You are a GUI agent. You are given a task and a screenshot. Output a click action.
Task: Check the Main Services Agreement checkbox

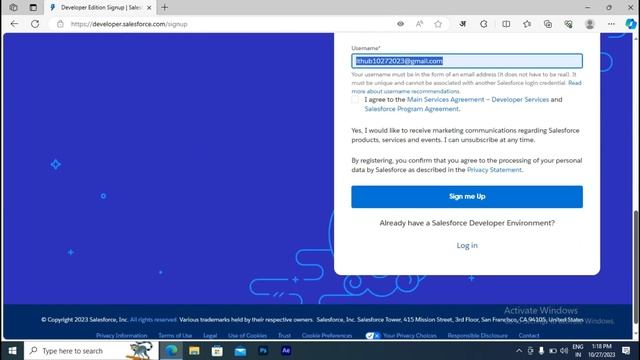[355, 100]
